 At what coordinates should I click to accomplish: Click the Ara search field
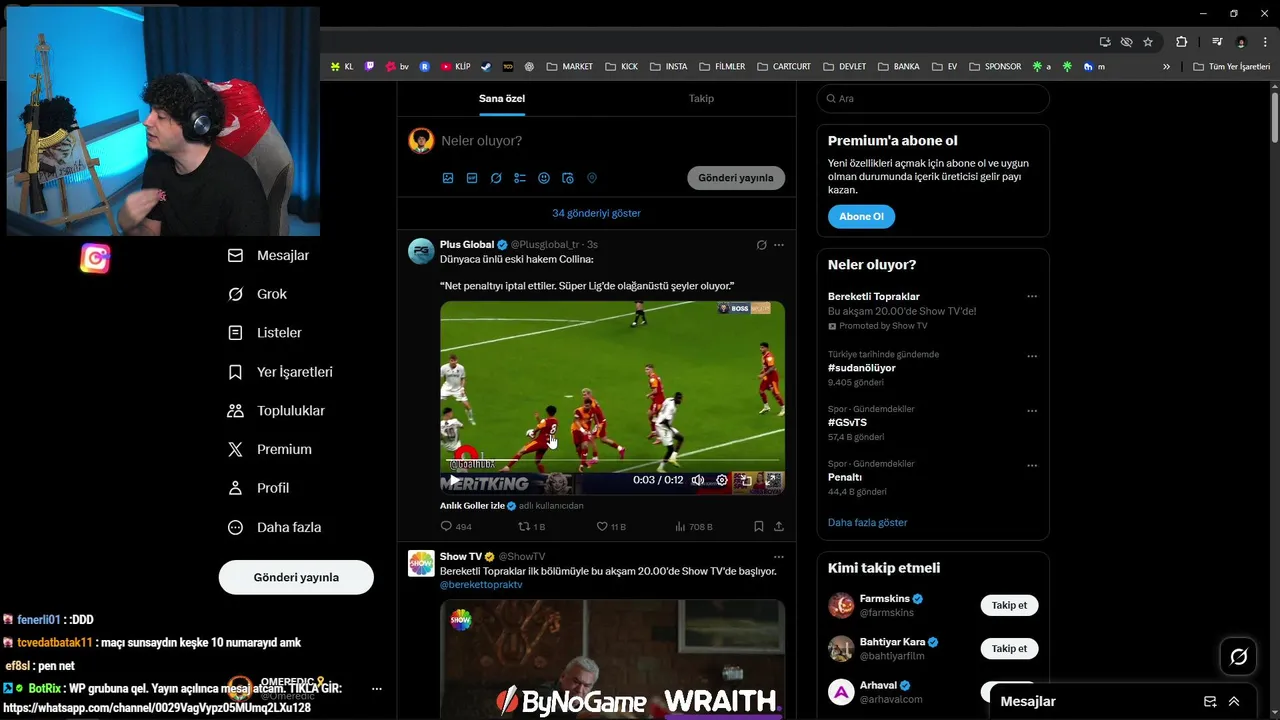click(933, 99)
